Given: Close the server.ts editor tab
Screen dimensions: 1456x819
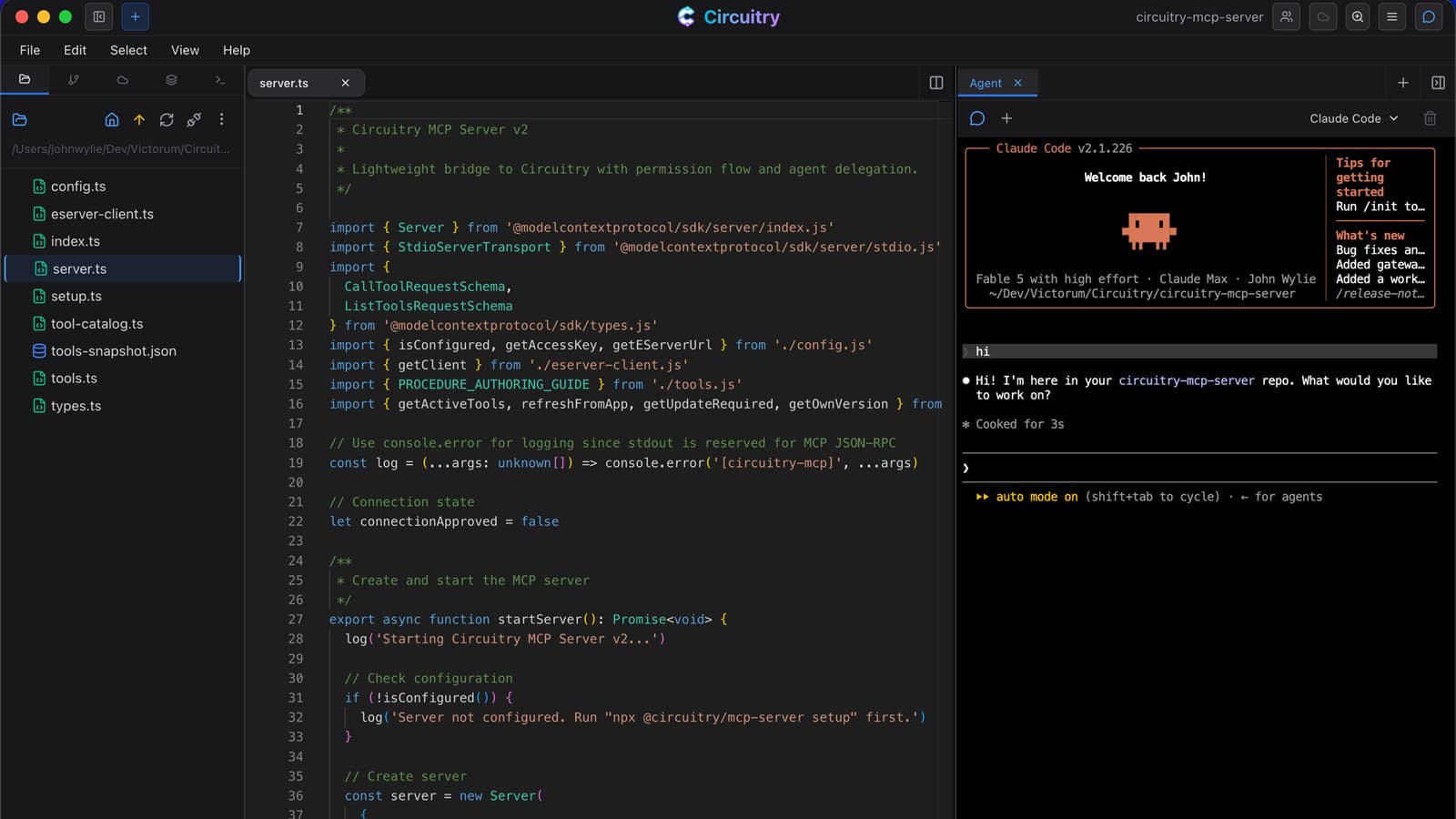Looking at the screenshot, I should 346,83.
